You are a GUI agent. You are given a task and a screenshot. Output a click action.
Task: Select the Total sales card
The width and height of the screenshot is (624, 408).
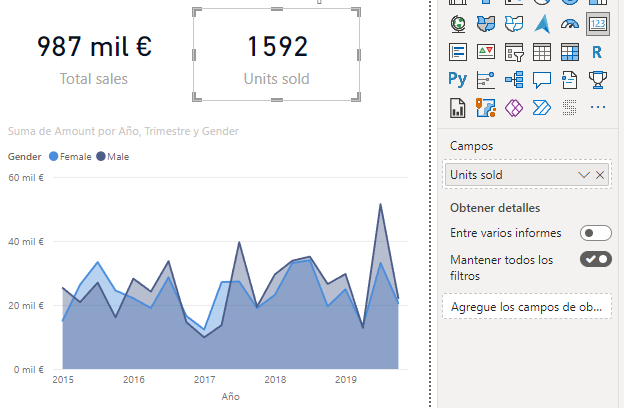pyautogui.click(x=94, y=58)
